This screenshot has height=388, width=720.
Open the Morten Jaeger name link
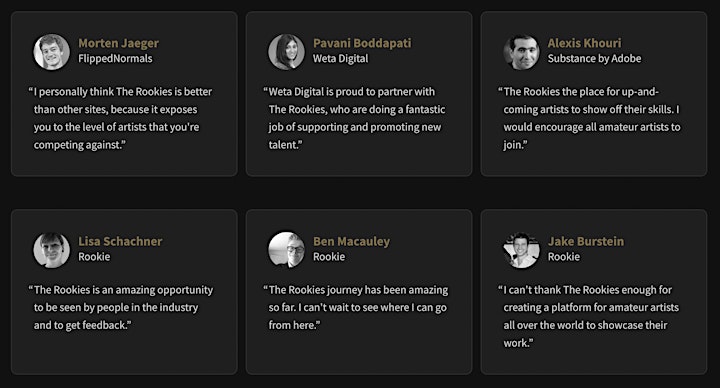pyautogui.click(x=118, y=43)
